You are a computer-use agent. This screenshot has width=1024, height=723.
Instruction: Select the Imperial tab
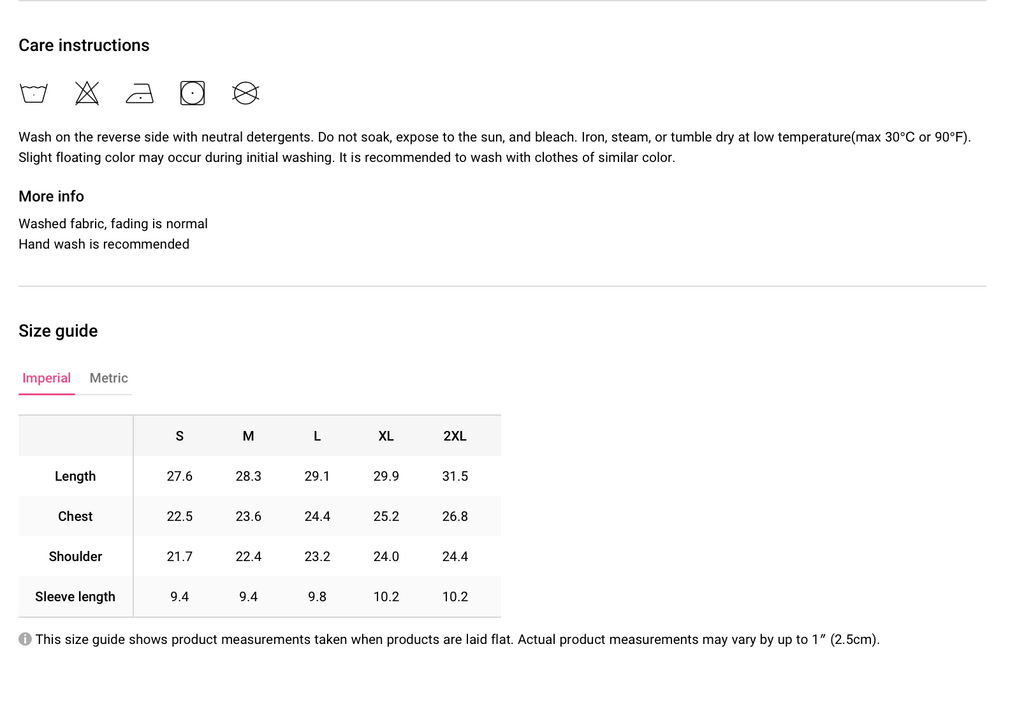click(46, 378)
